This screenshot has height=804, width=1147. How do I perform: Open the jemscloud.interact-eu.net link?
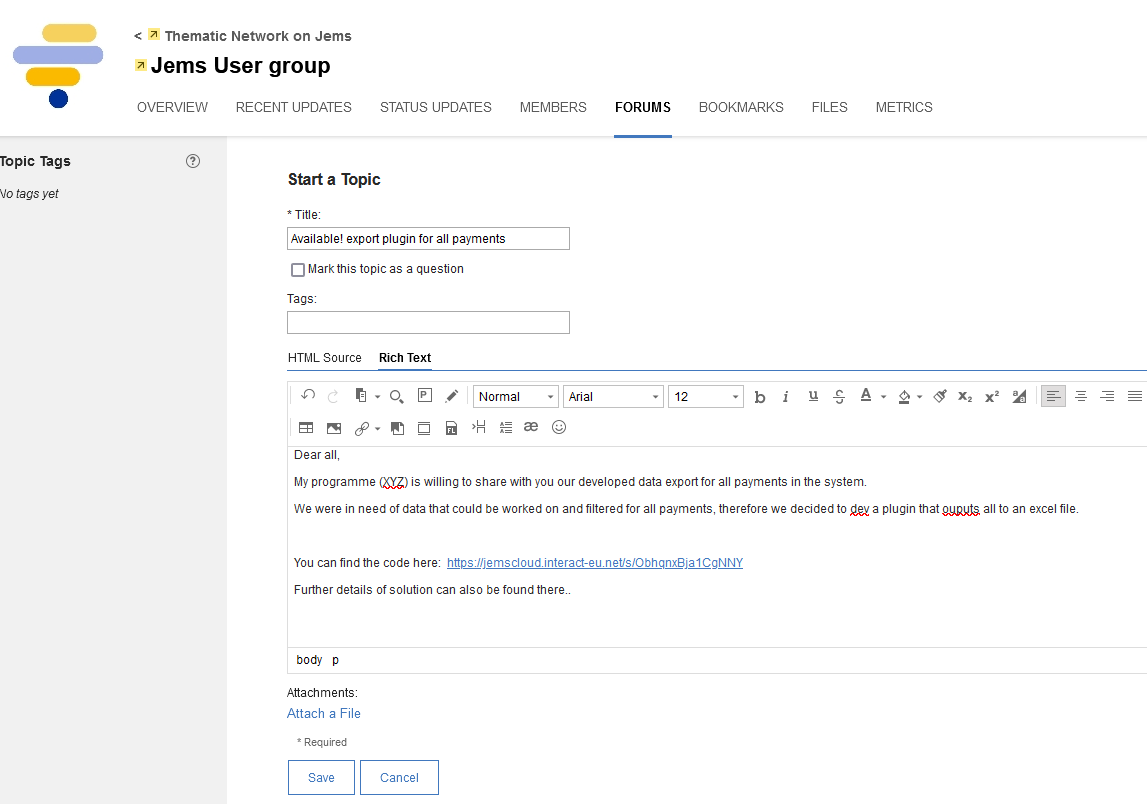(595, 563)
